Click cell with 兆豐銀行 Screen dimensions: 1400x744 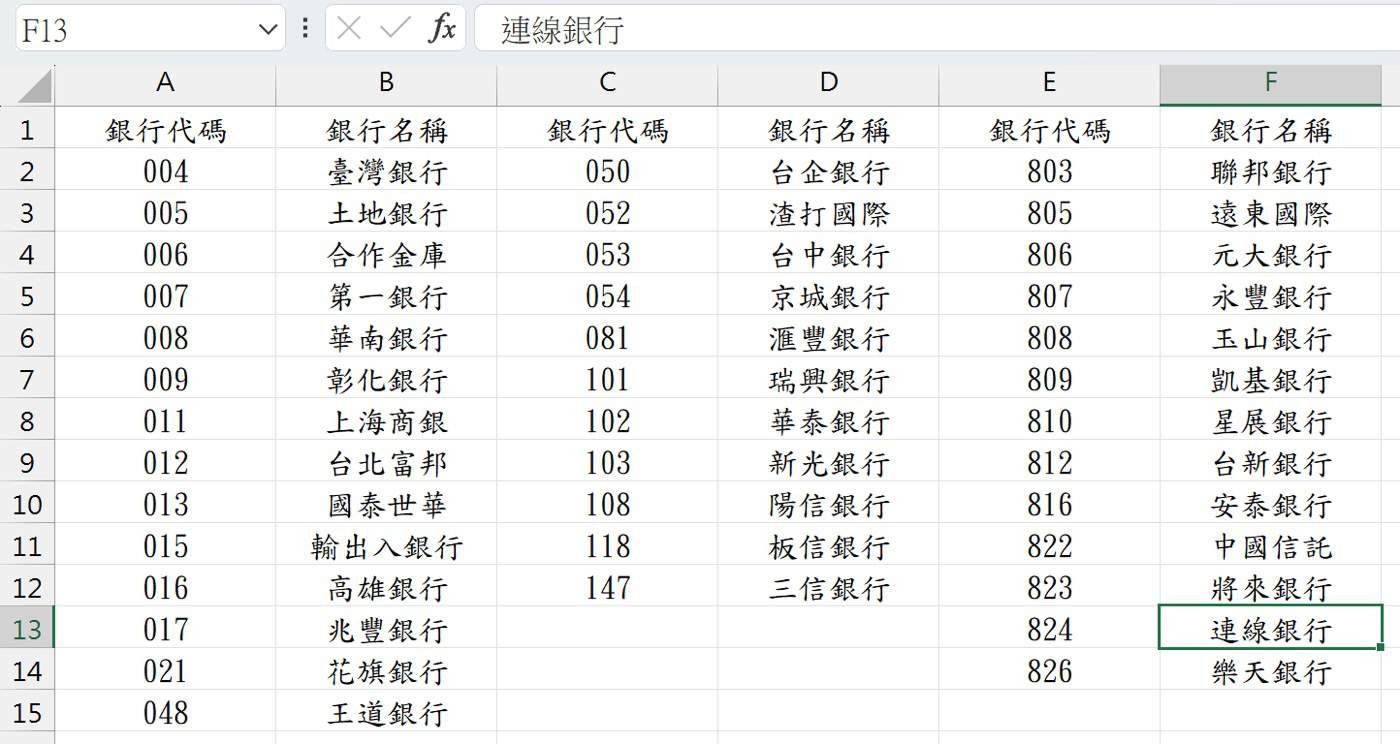(386, 629)
